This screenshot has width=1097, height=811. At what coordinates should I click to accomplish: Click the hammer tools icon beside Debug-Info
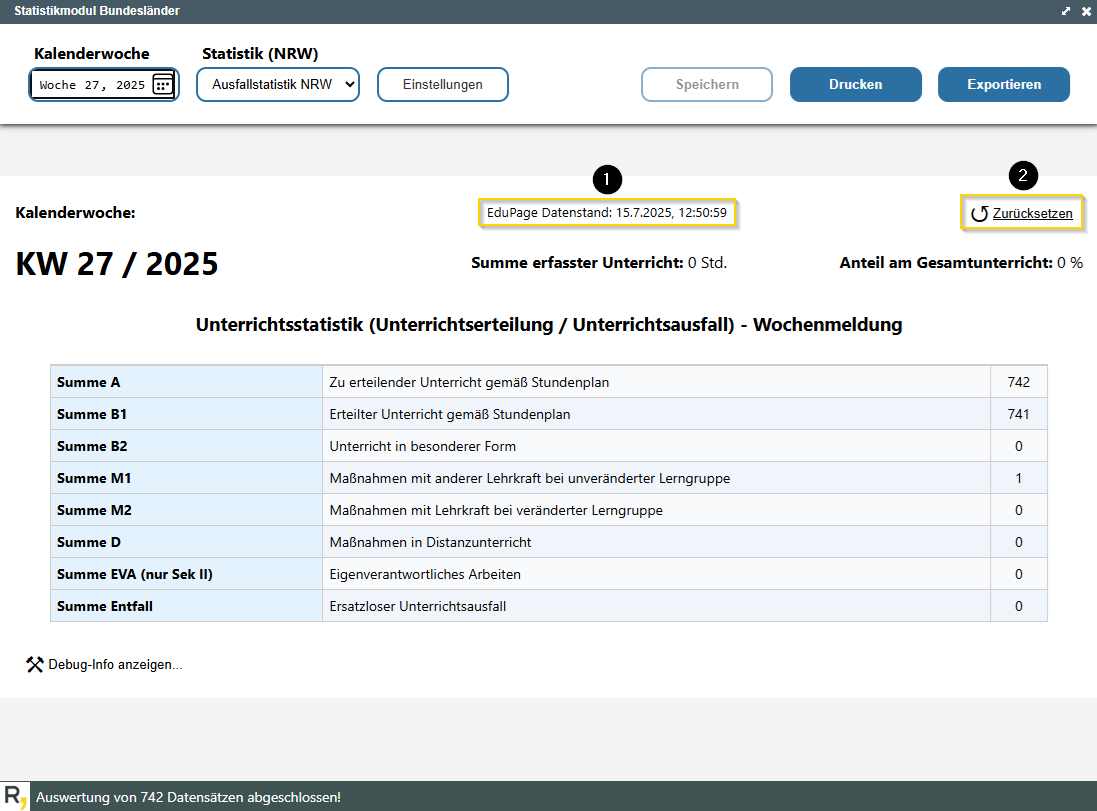click(34, 665)
